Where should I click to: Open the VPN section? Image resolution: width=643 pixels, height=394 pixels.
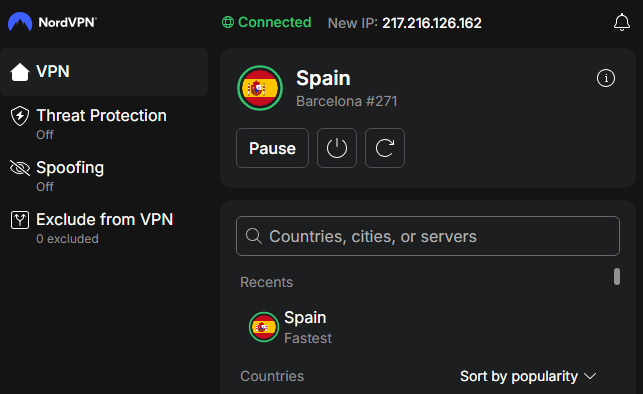[104, 72]
